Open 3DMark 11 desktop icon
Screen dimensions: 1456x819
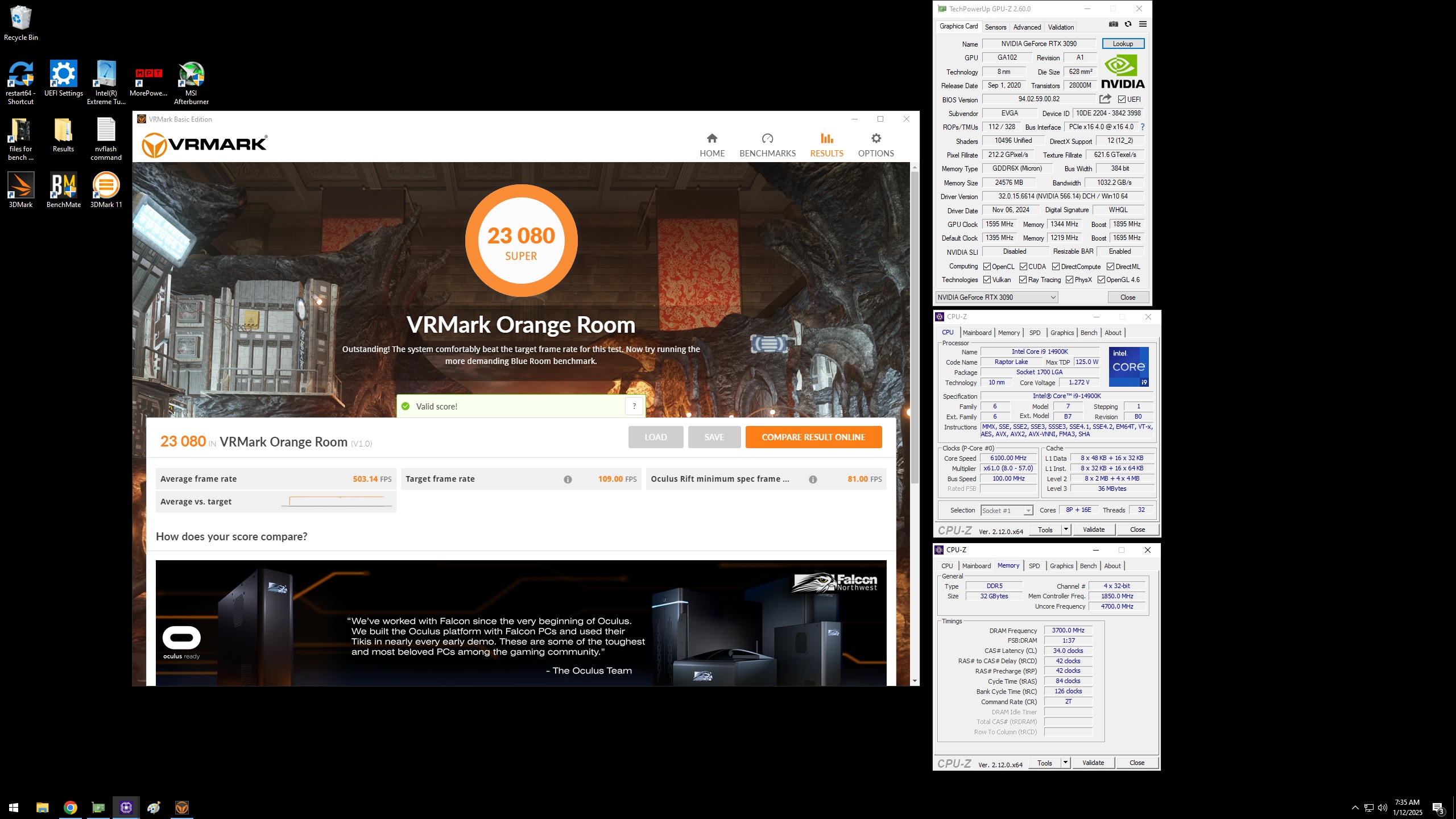106,190
